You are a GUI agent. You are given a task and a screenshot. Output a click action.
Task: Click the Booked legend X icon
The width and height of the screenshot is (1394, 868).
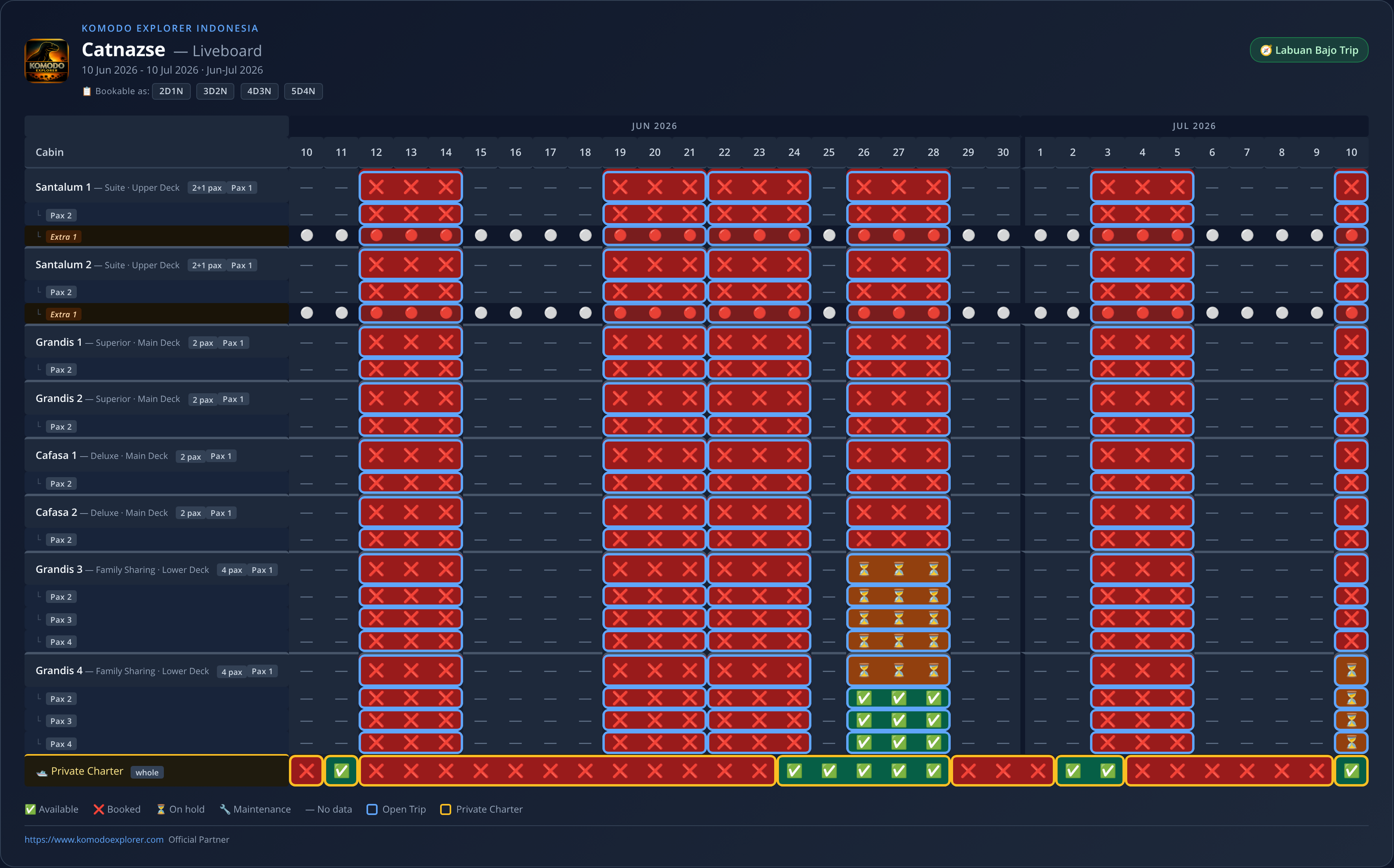(x=99, y=809)
